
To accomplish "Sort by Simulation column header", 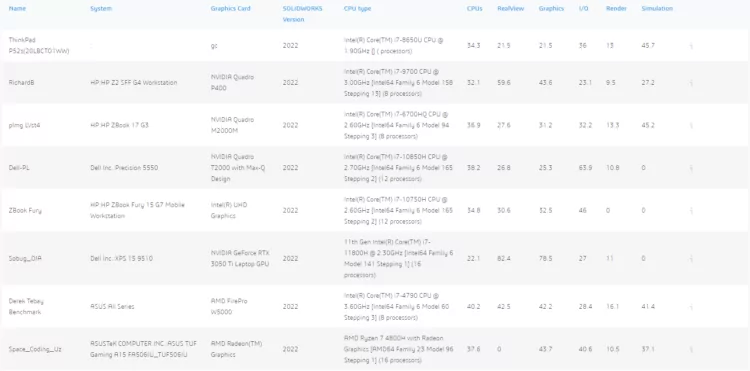I will [657, 9].
